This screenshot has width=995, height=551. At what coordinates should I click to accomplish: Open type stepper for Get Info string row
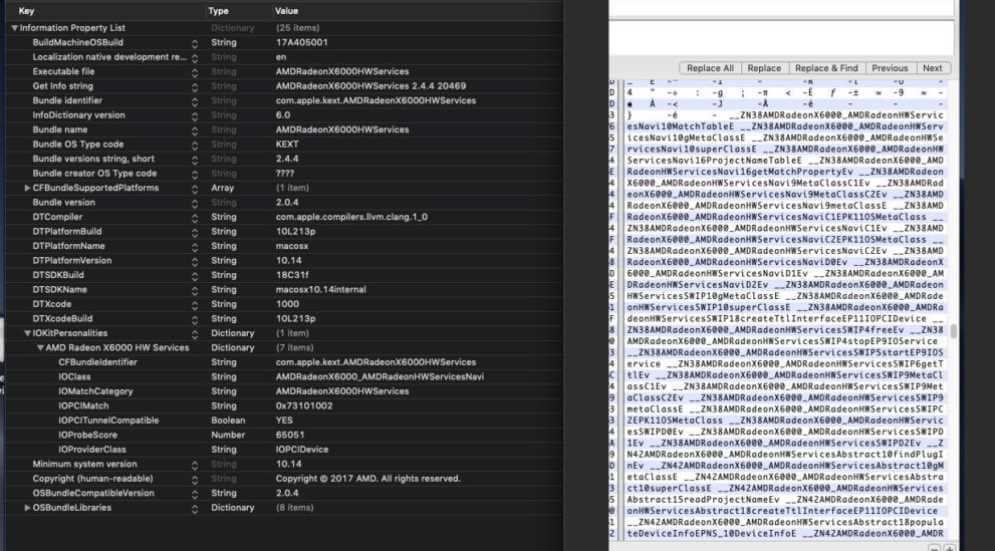(195, 86)
